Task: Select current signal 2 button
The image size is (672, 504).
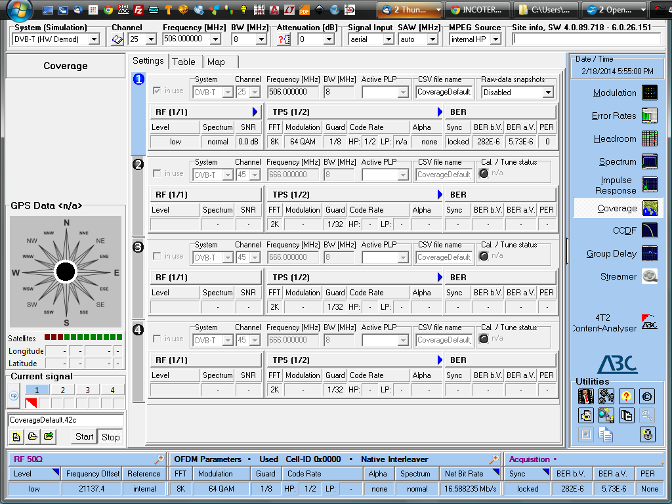Action: coord(62,390)
